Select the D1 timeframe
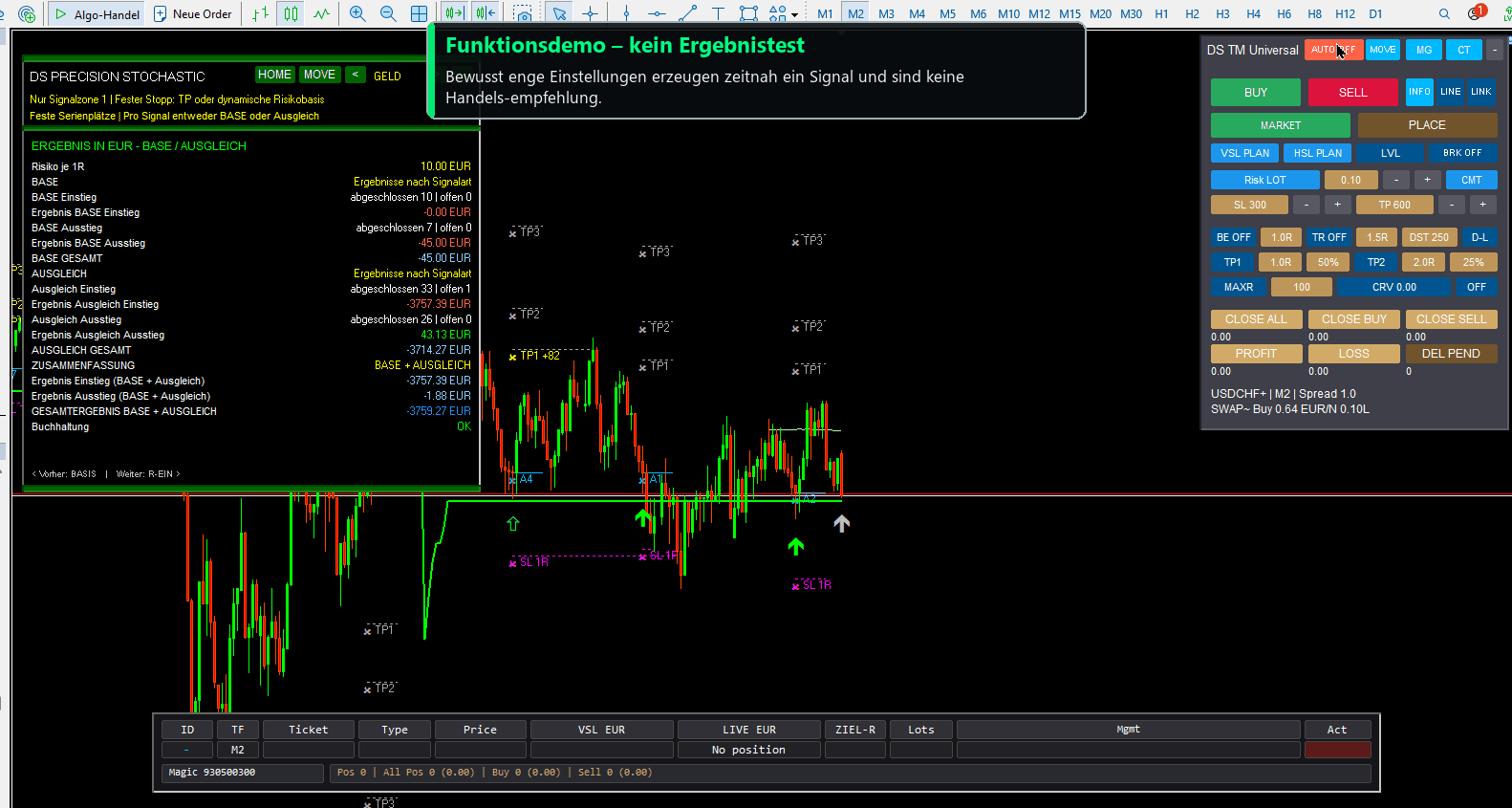This screenshot has width=1512, height=808. tap(1375, 13)
